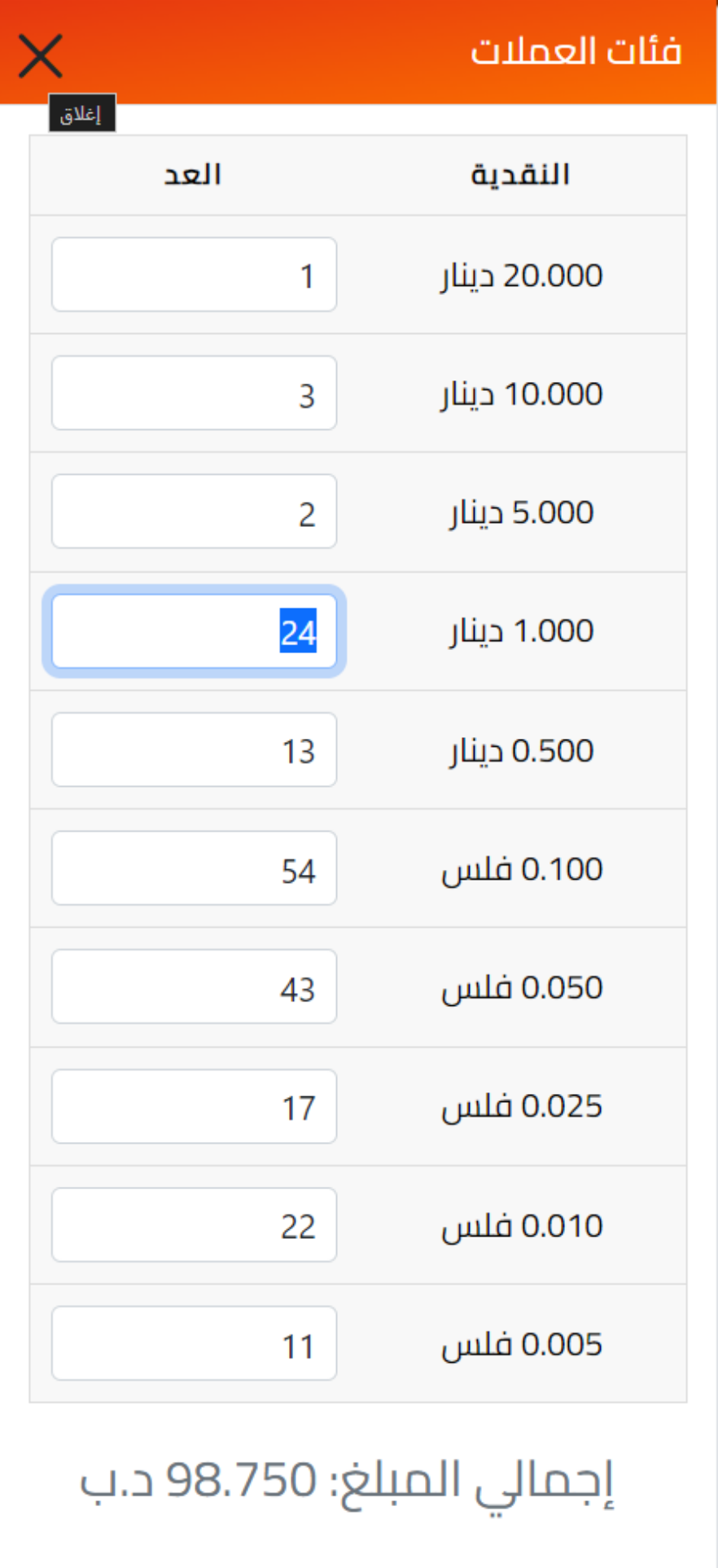718x1568 pixels.
Task: Click the count field for 20.000 dinar
Action: (x=194, y=275)
